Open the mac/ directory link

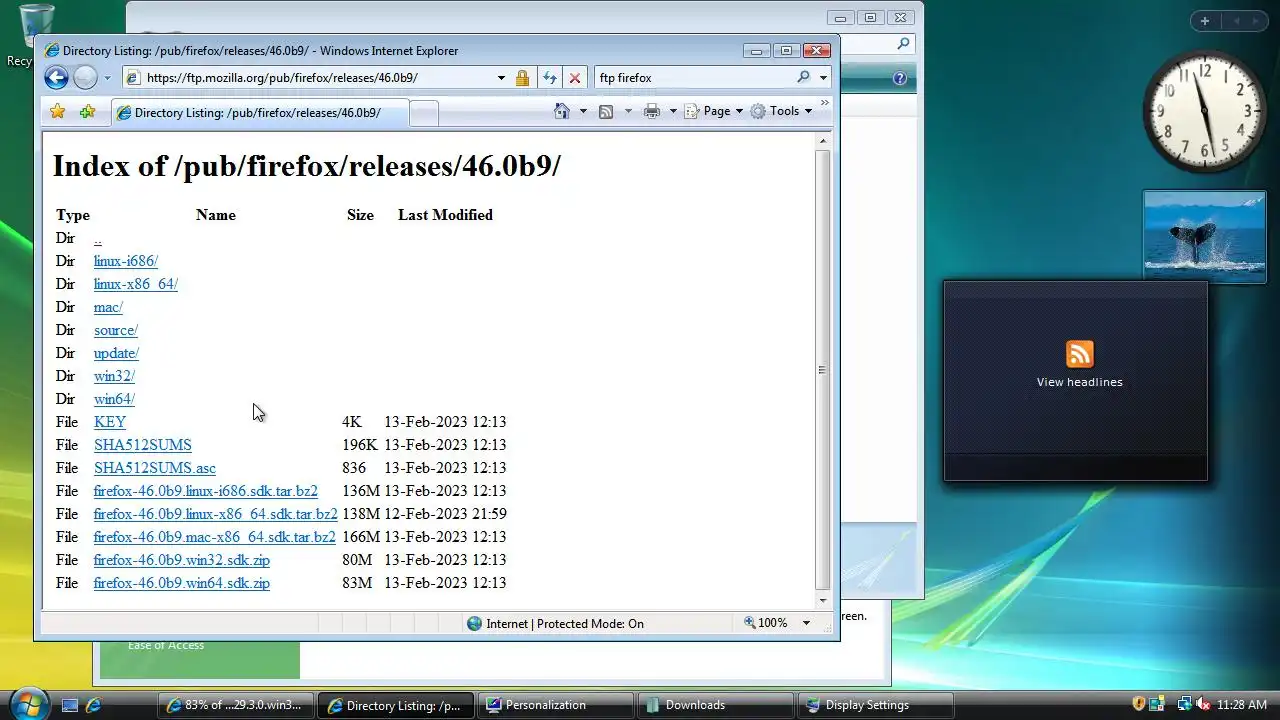coord(108,307)
